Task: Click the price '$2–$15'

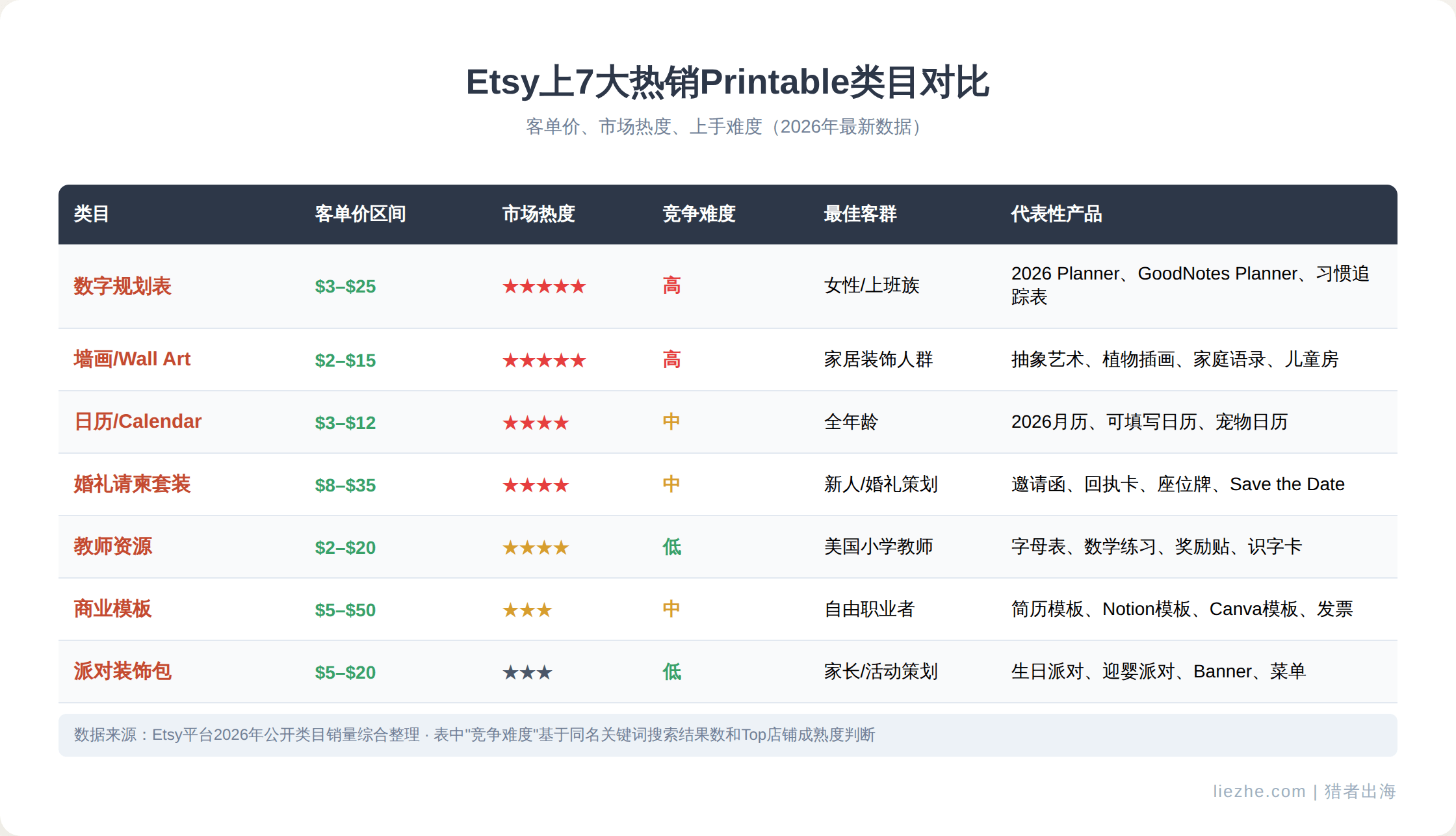Action: pyautogui.click(x=345, y=361)
